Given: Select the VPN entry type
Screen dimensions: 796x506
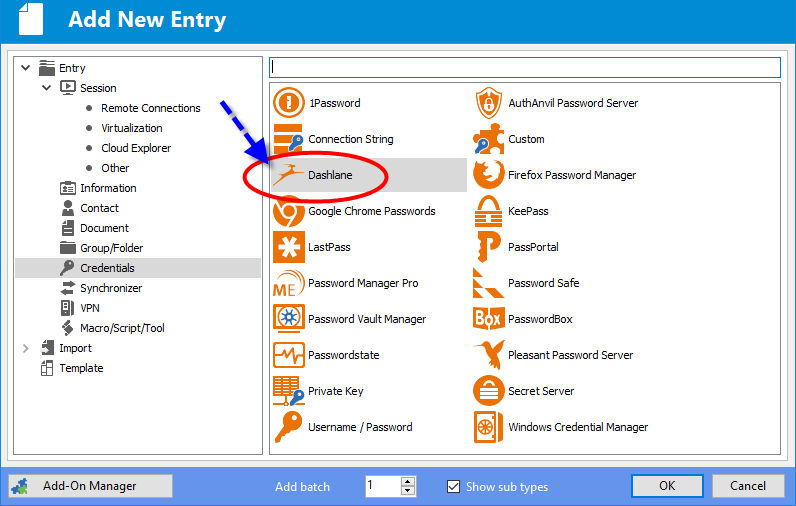Looking at the screenshot, I should click(x=92, y=308).
